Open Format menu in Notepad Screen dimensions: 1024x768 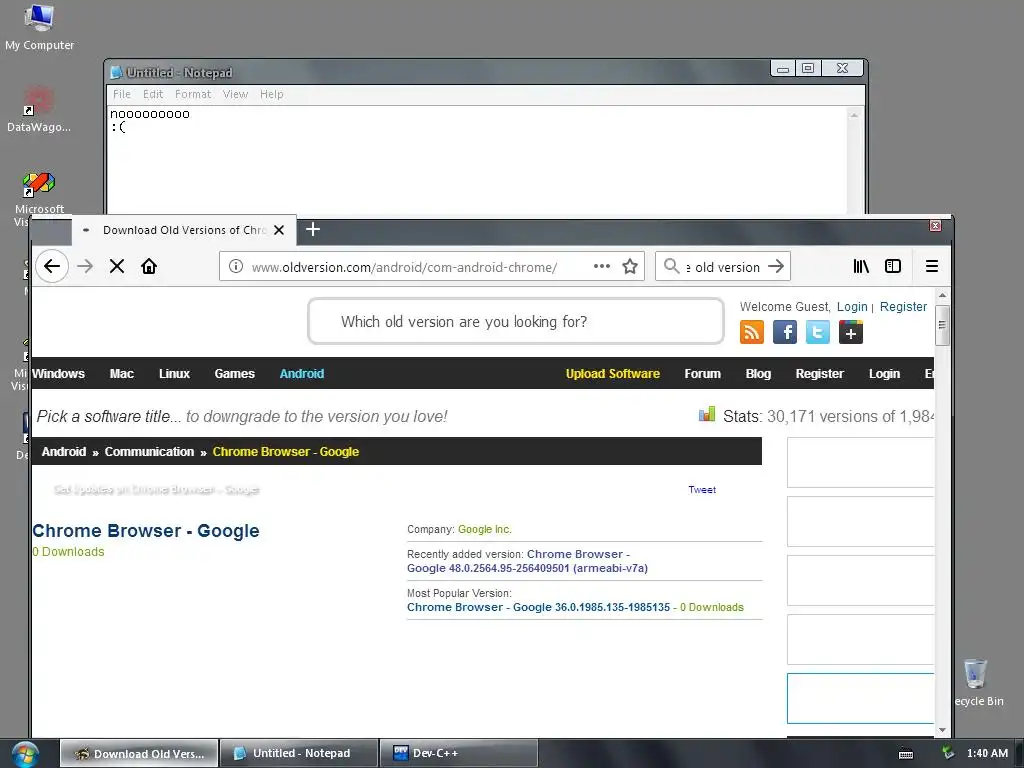(x=193, y=94)
